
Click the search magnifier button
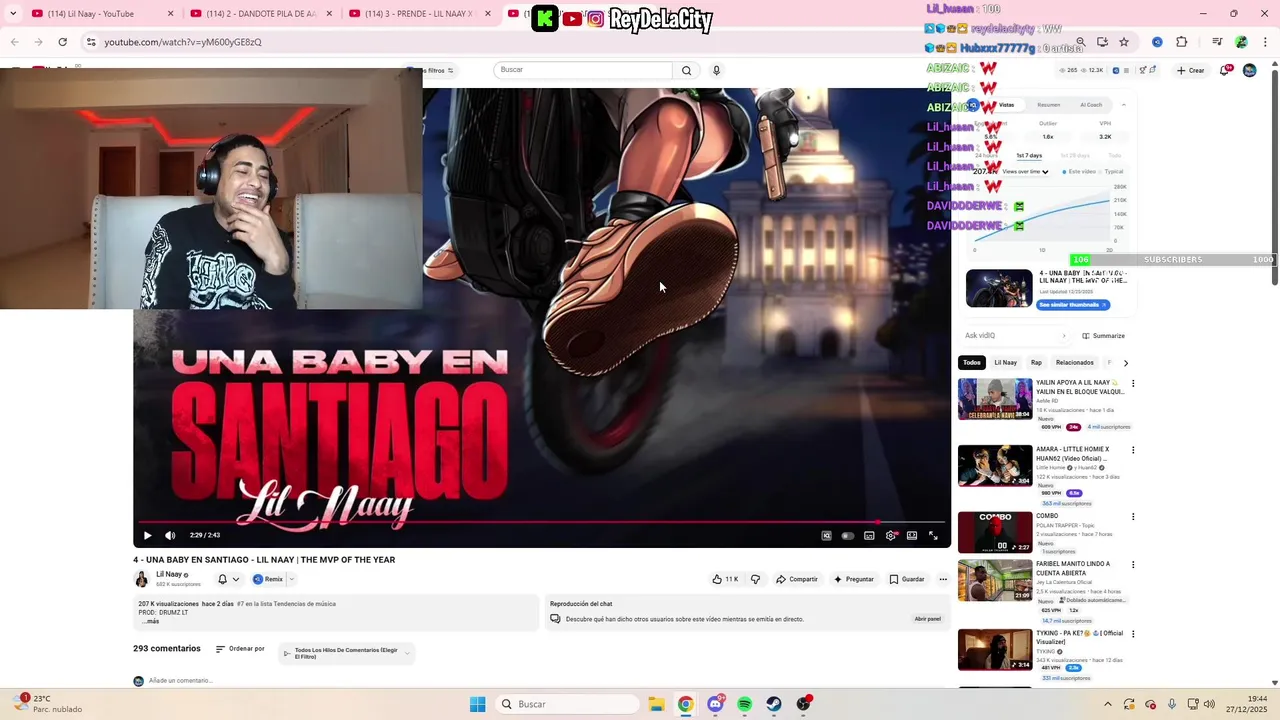pos(686,70)
